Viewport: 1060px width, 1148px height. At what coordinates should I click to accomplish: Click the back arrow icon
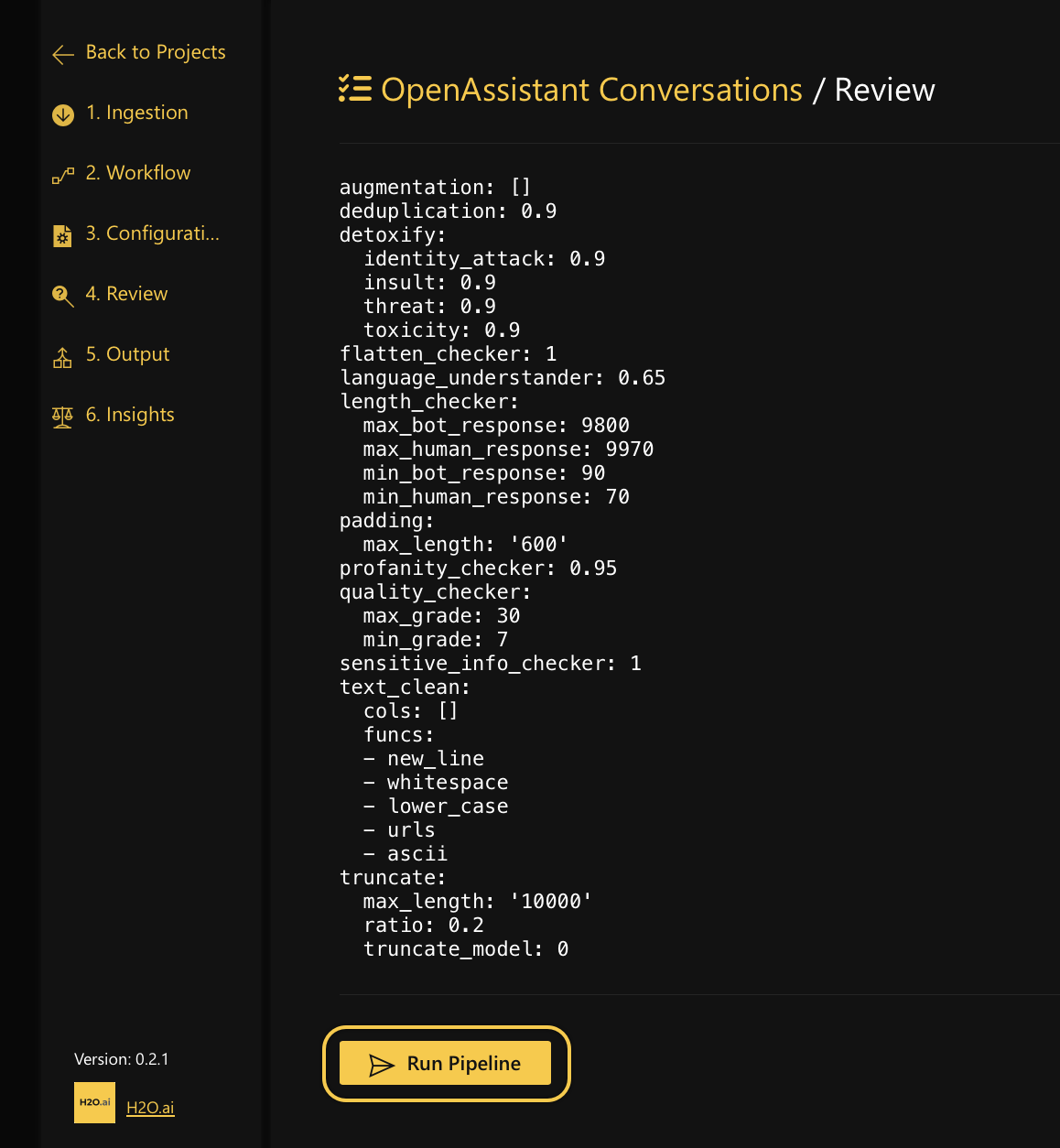(63, 55)
